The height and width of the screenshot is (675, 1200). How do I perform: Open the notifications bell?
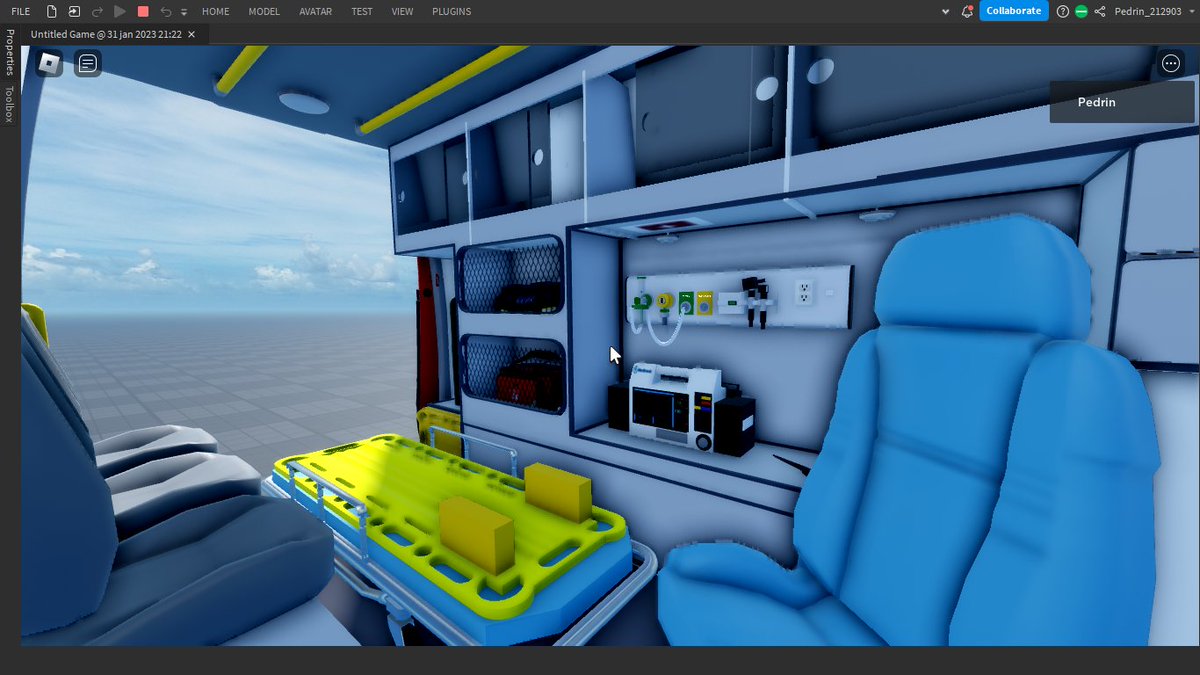tap(967, 11)
